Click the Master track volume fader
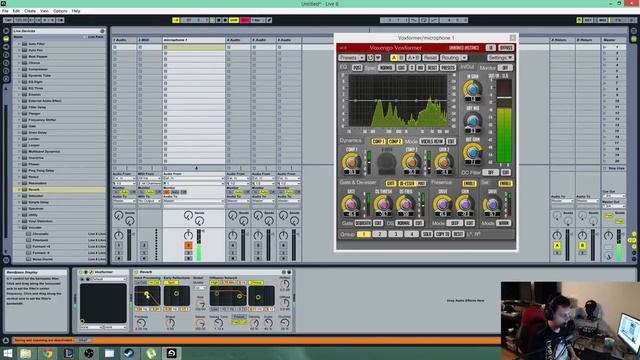Viewport: 640px width, 360px height. 619,244
